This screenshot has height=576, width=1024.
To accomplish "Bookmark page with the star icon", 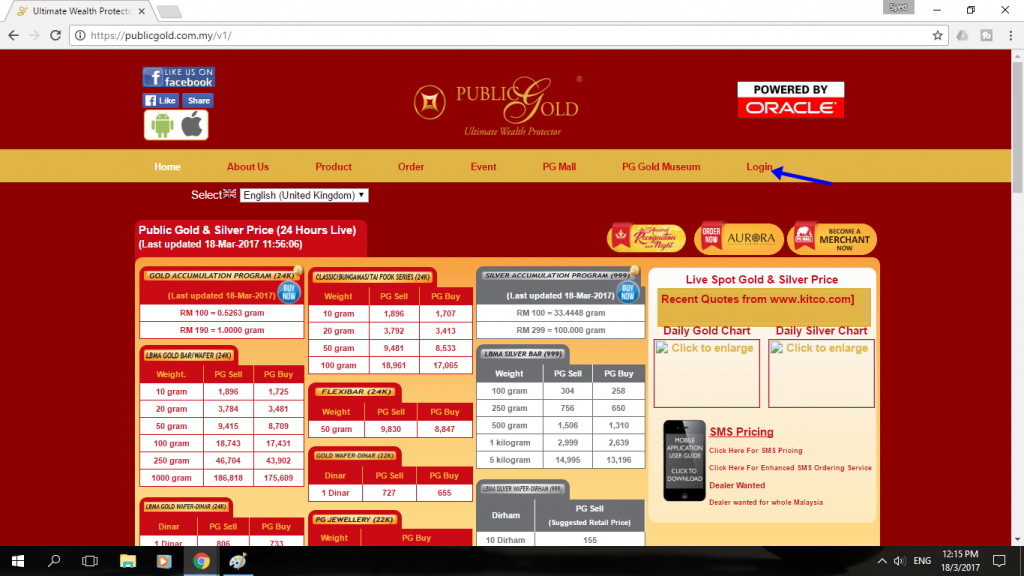I will 938,35.
